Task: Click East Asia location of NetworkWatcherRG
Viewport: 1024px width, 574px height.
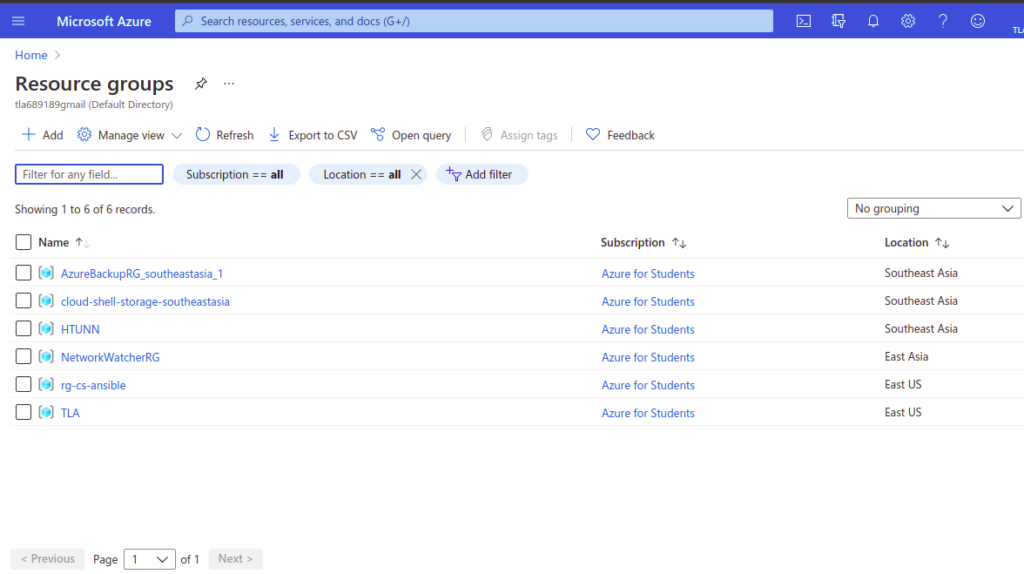Action: (x=906, y=357)
